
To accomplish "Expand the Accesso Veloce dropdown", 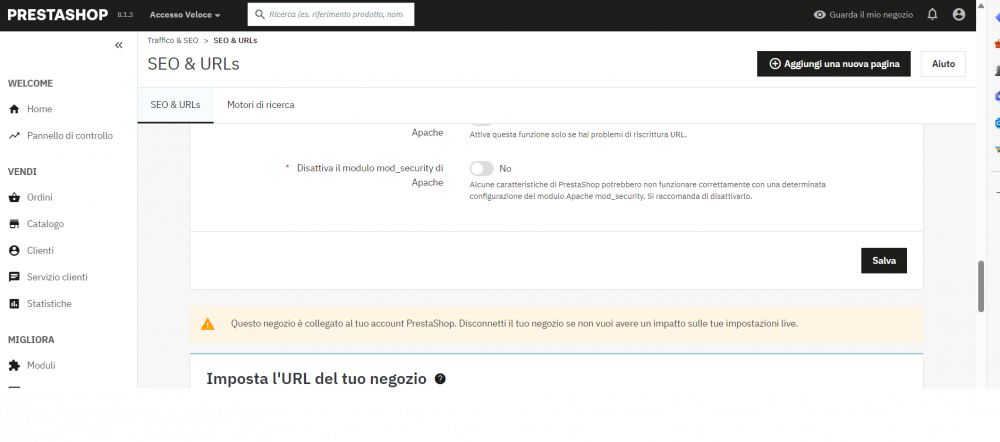I will click(x=185, y=15).
